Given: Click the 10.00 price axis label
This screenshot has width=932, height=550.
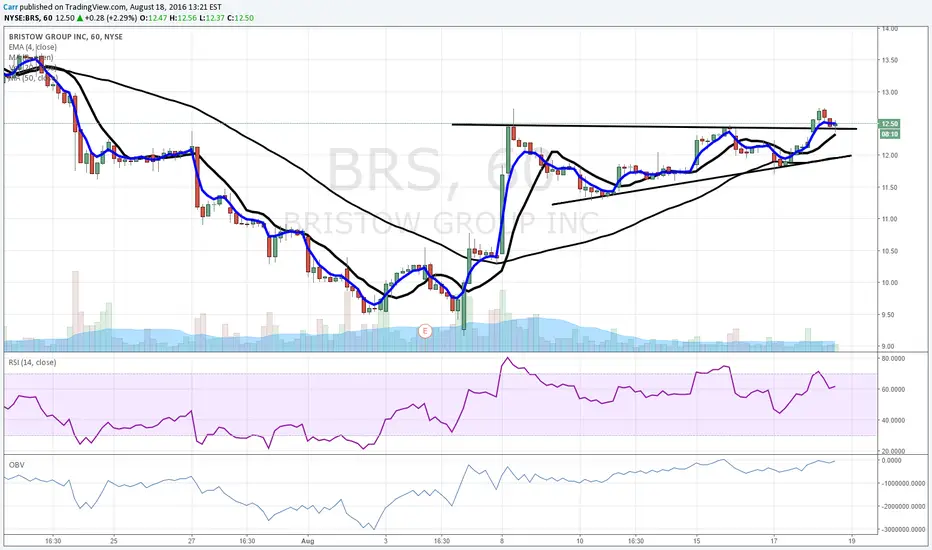Looking at the screenshot, I should (890, 283).
